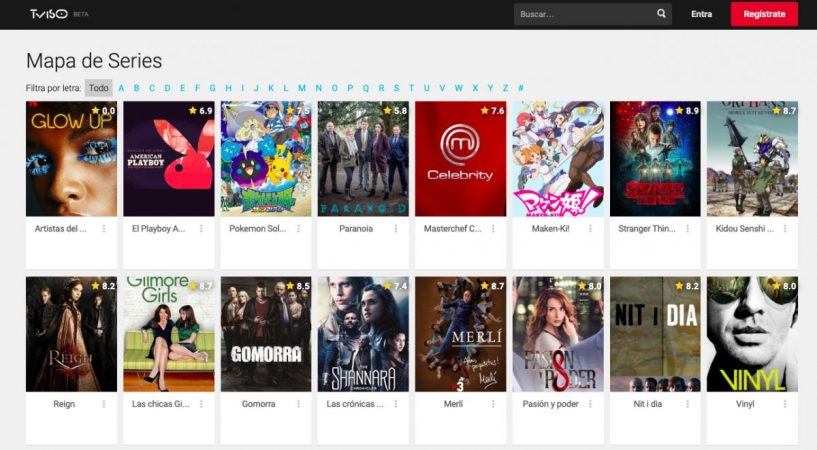The width and height of the screenshot is (817, 450).
Task: Filter series by letter M
Action: pyautogui.click(x=302, y=88)
